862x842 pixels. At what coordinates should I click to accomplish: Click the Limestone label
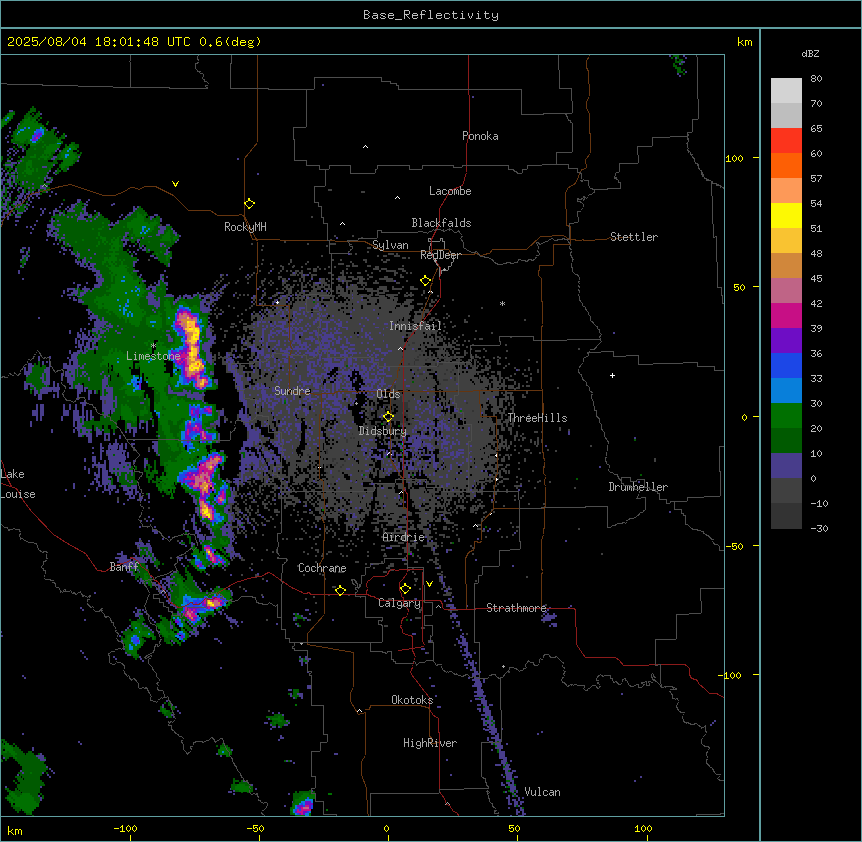pos(153,356)
